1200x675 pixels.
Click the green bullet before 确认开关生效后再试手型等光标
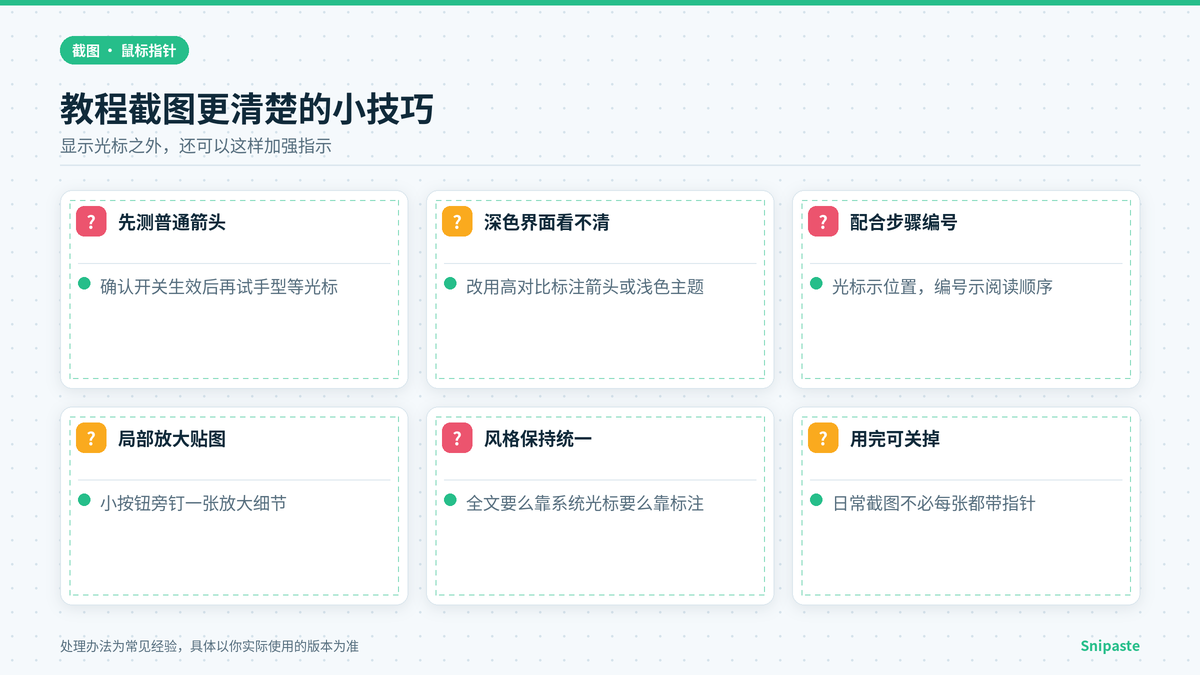(x=84, y=284)
